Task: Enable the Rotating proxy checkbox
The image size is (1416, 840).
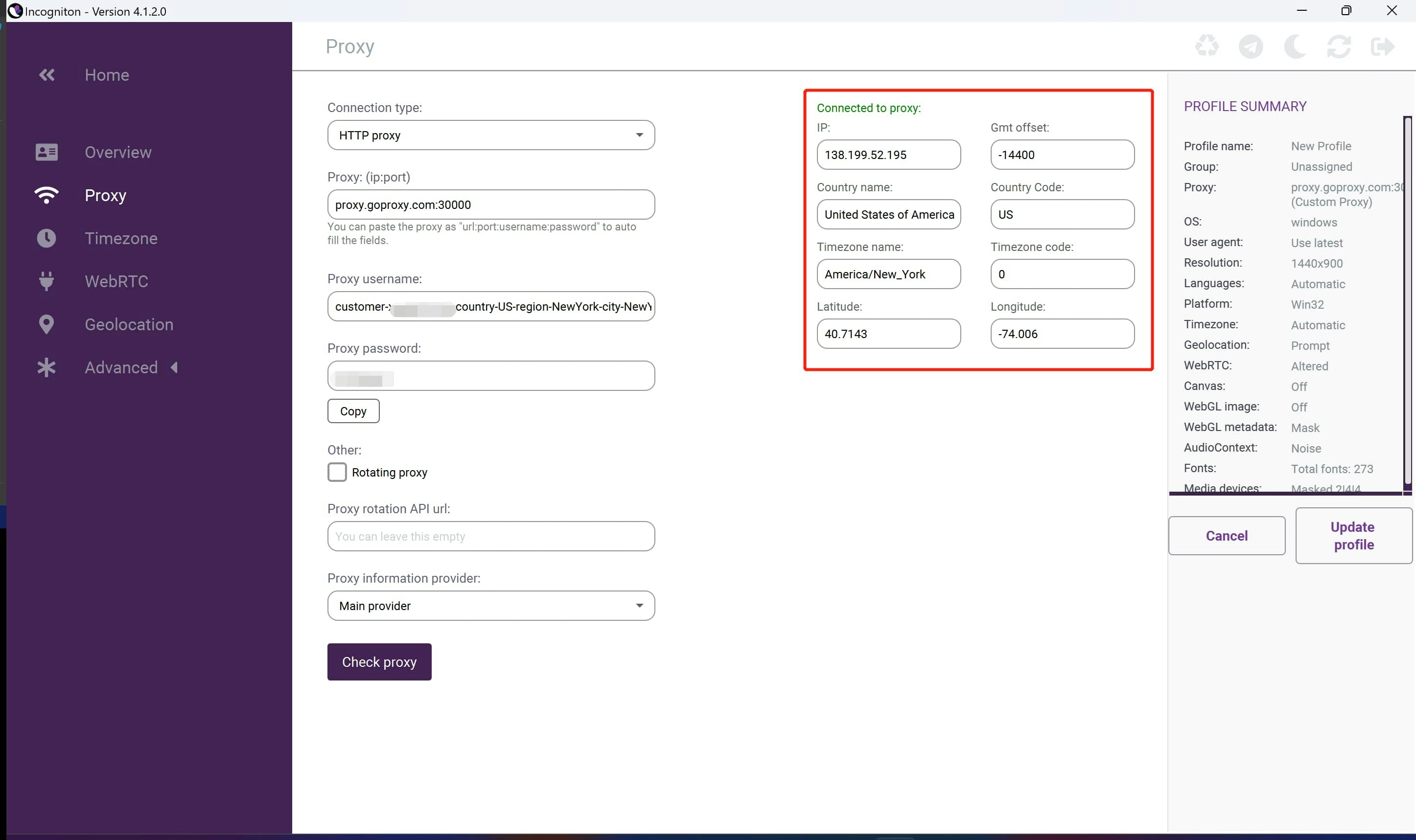Action: coord(337,472)
